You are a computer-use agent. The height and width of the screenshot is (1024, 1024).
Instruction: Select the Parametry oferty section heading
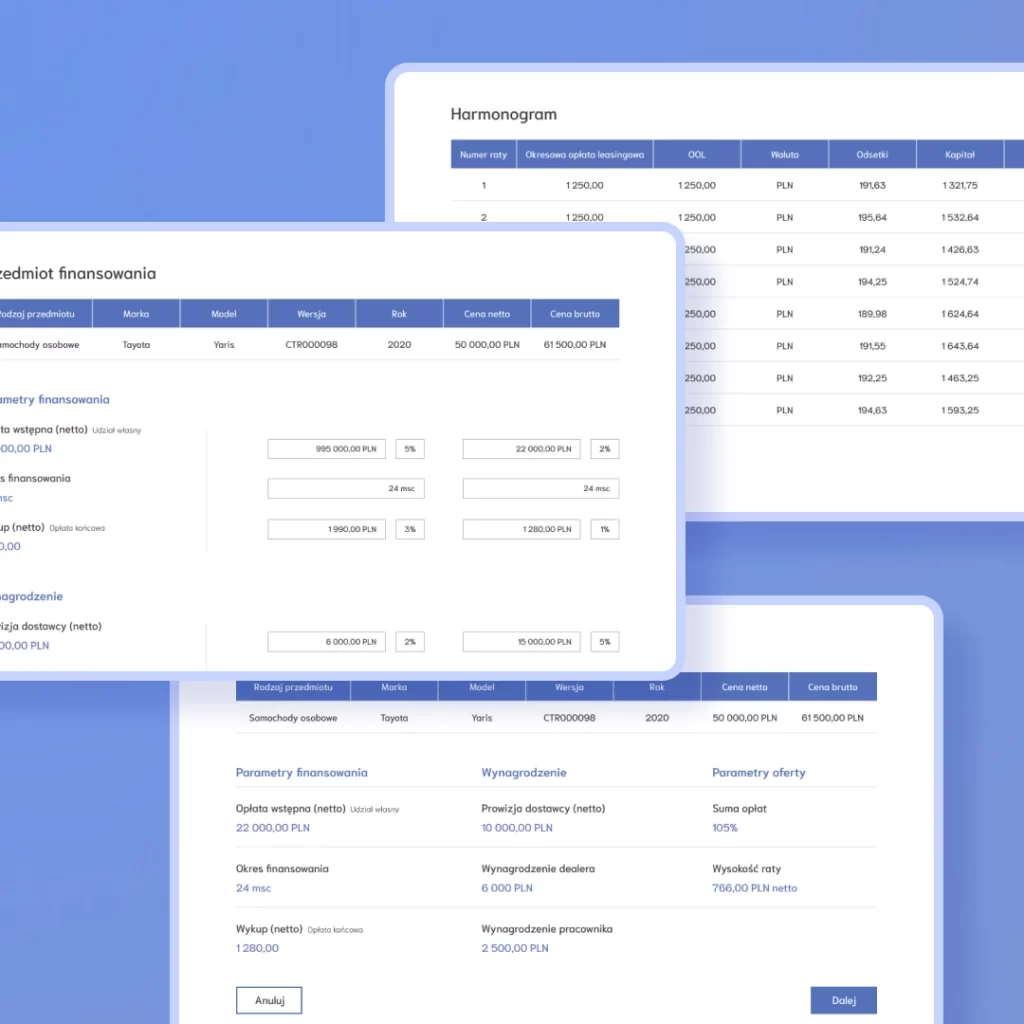[x=758, y=773]
